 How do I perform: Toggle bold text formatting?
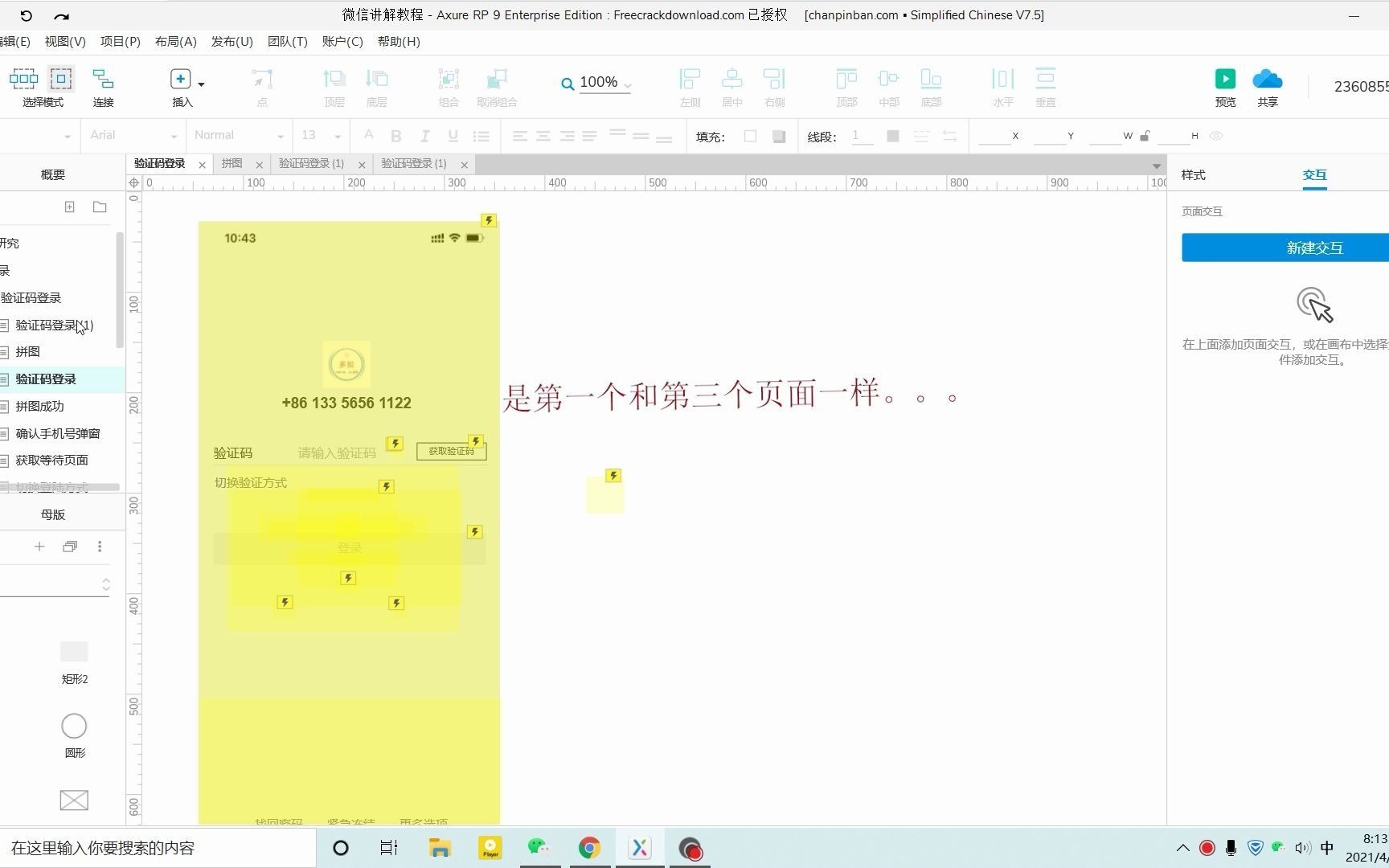coord(395,136)
